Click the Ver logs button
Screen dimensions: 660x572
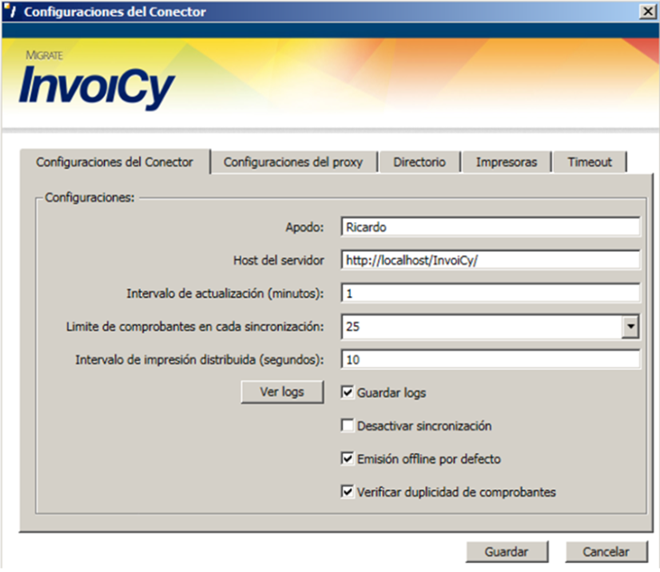(282, 392)
